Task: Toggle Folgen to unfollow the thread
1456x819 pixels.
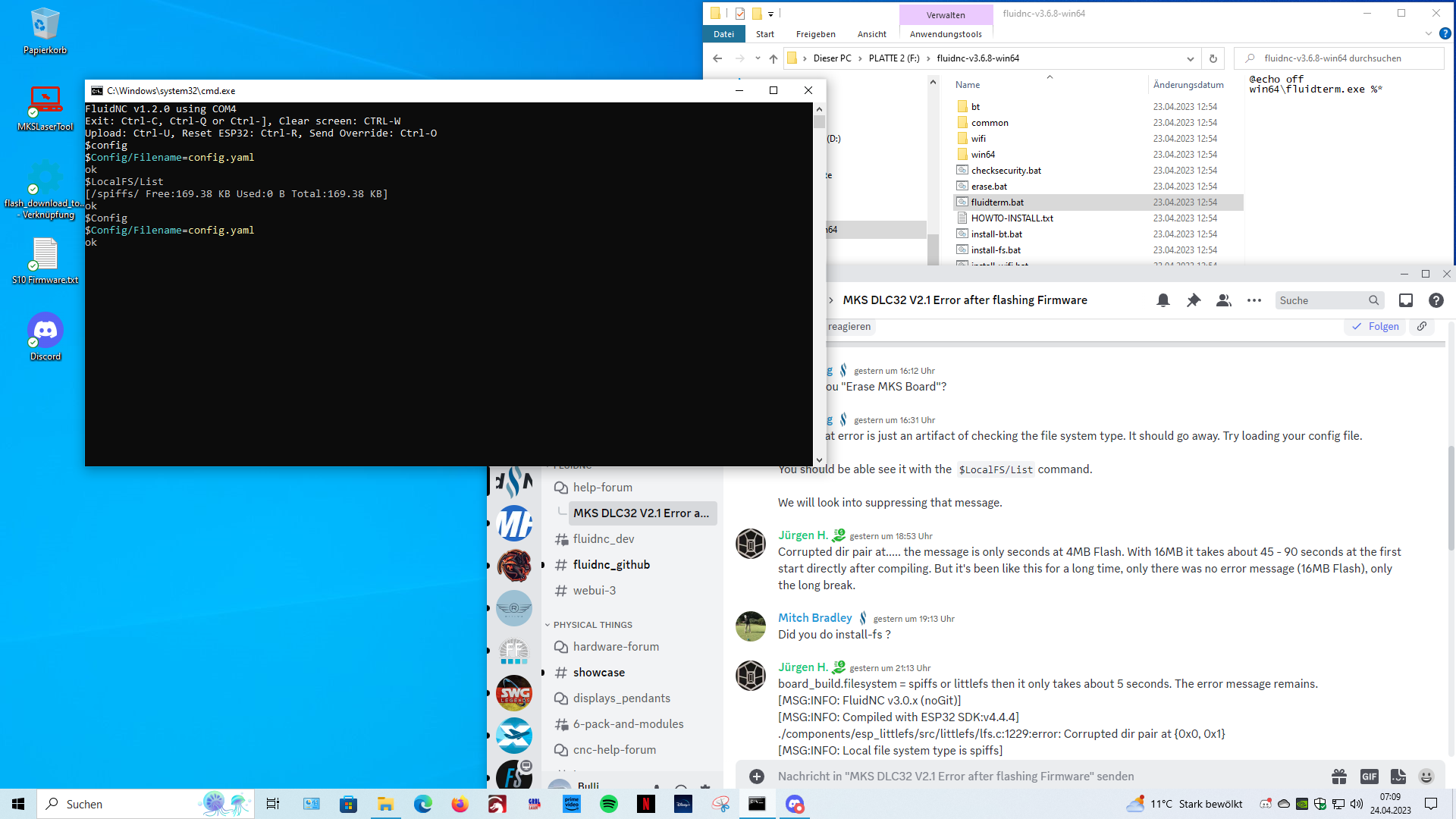Action: pyautogui.click(x=1375, y=326)
